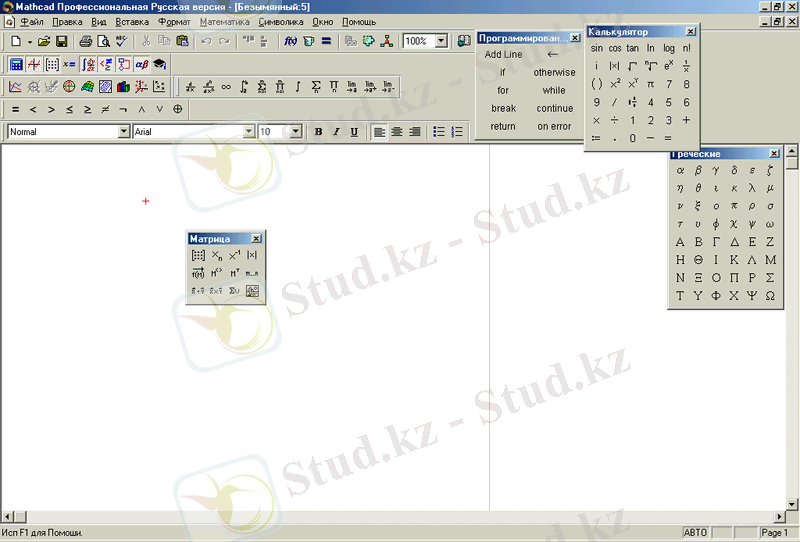The height and width of the screenshot is (542, 800).
Task: Open the Calculator palette button in Math toolbar
Action: coord(16,64)
